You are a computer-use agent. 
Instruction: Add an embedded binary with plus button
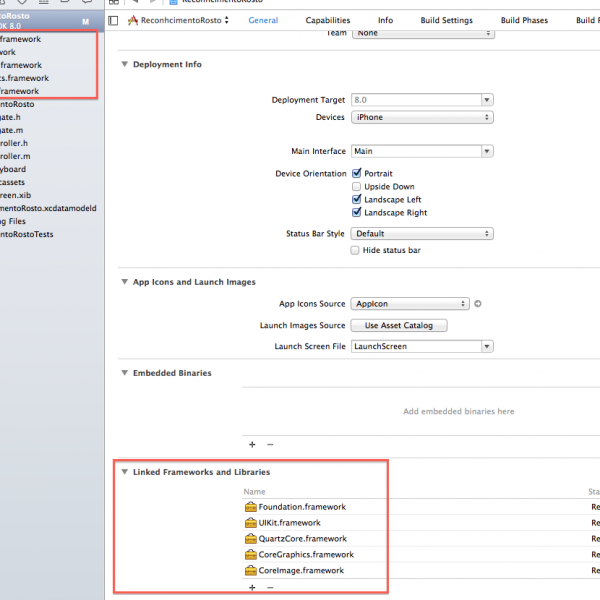point(252,445)
